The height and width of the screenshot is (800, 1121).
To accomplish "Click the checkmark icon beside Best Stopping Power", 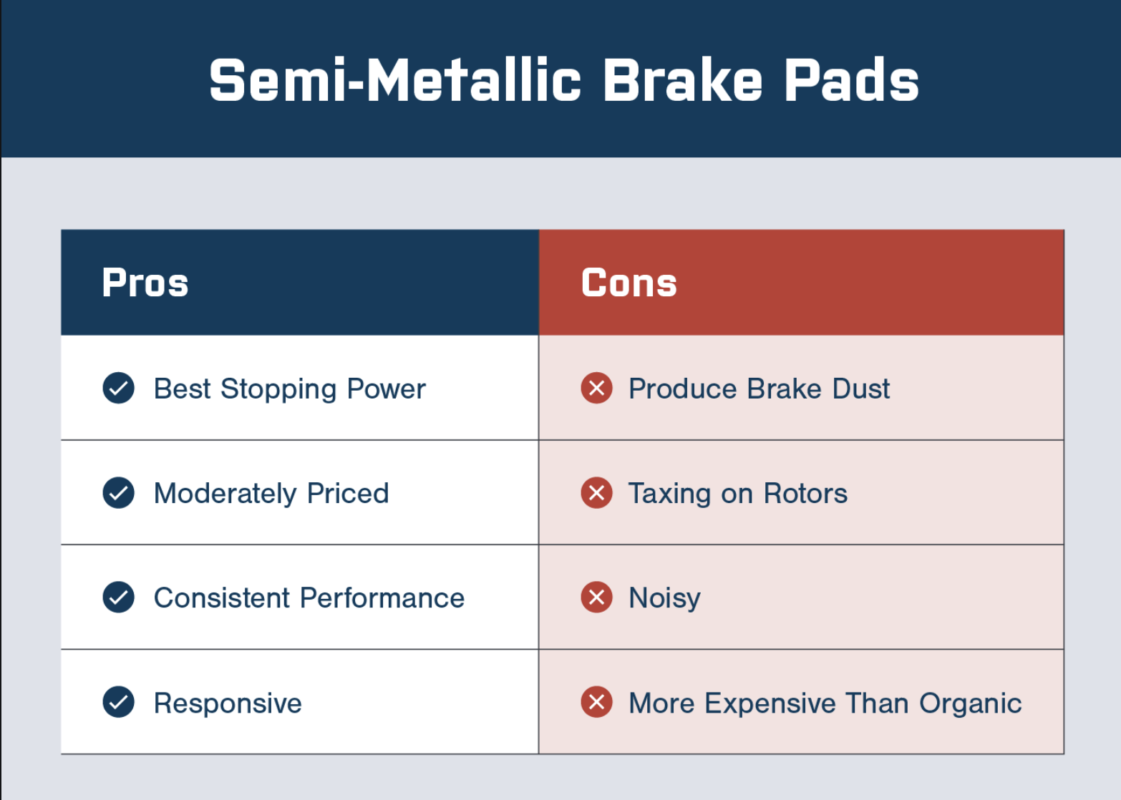I will point(119,388).
